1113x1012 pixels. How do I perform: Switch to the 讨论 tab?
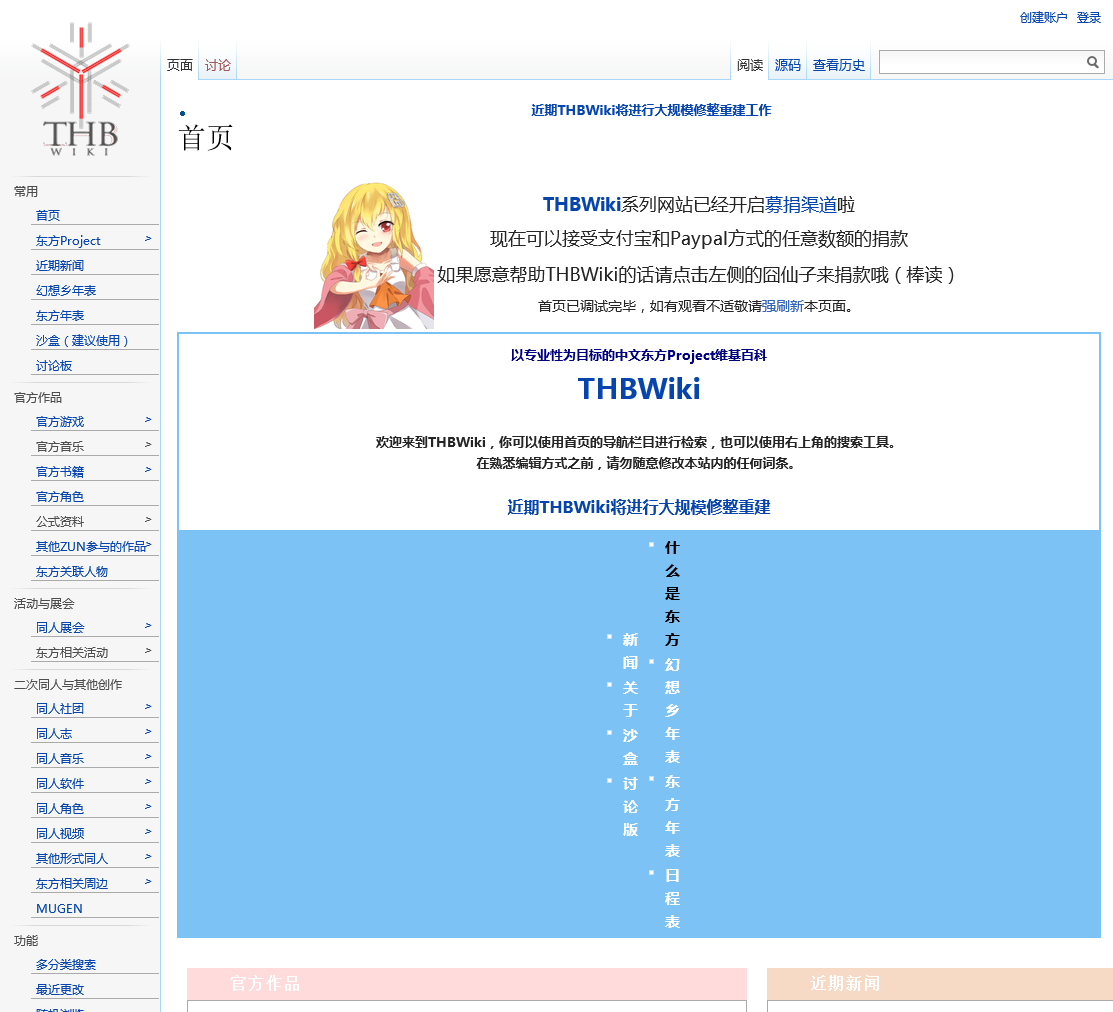pos(217,65)
